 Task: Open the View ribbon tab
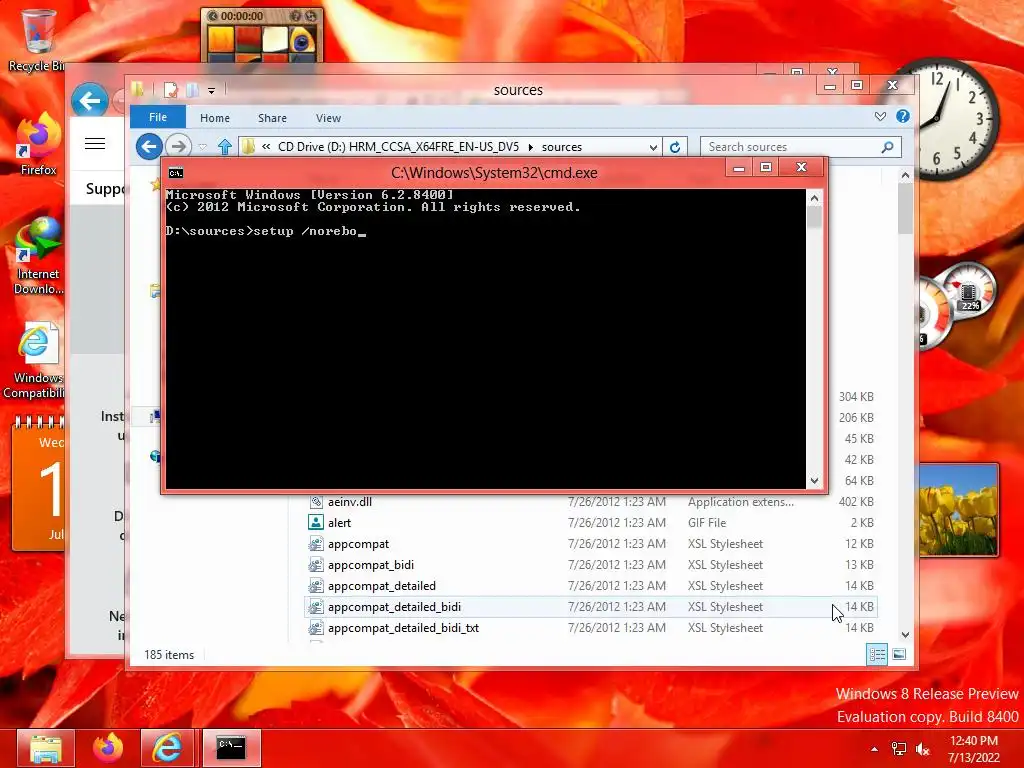328,118
